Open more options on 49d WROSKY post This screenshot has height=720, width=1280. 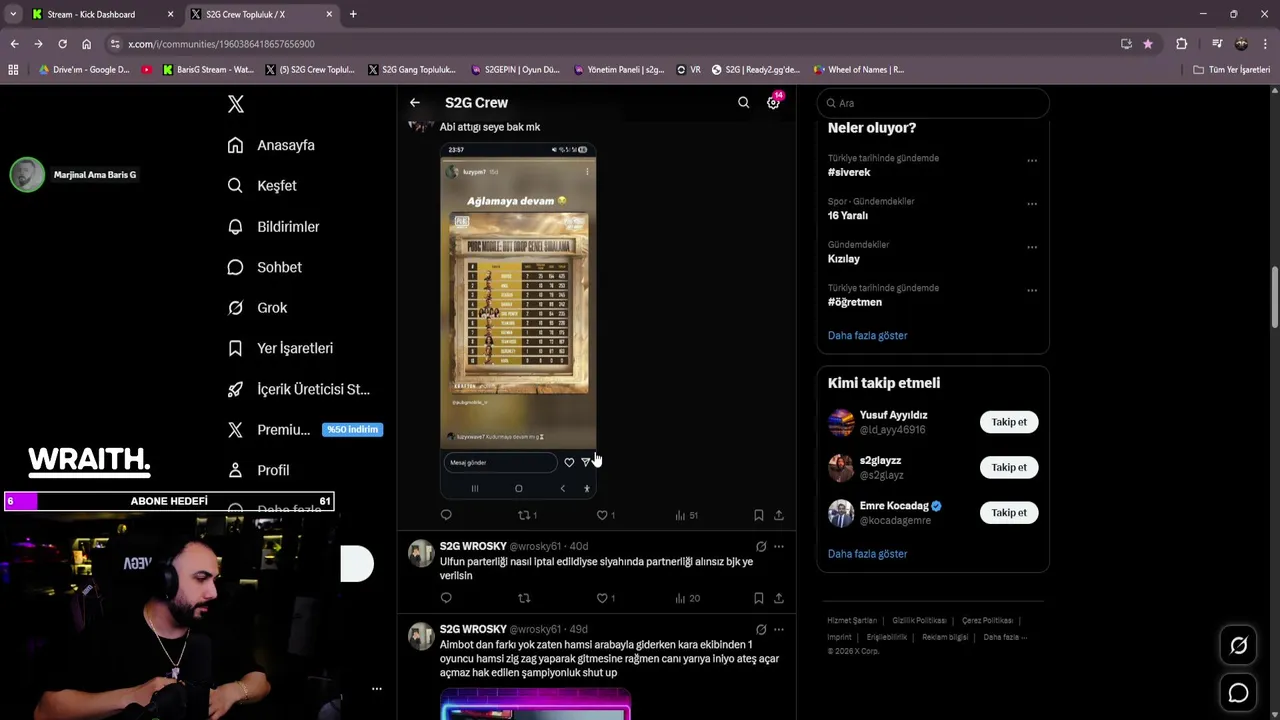779,629
